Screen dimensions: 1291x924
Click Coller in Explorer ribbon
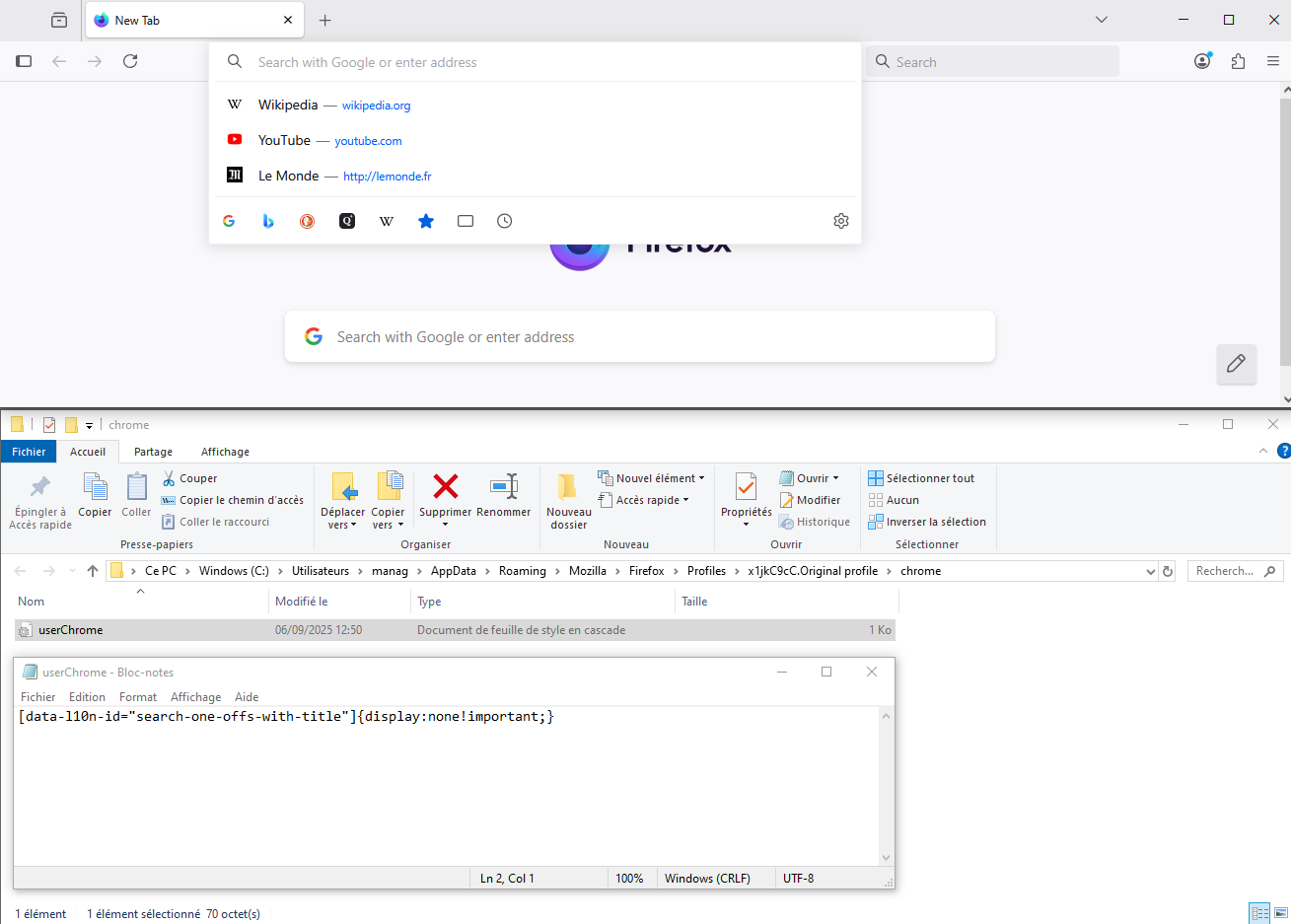136,494
